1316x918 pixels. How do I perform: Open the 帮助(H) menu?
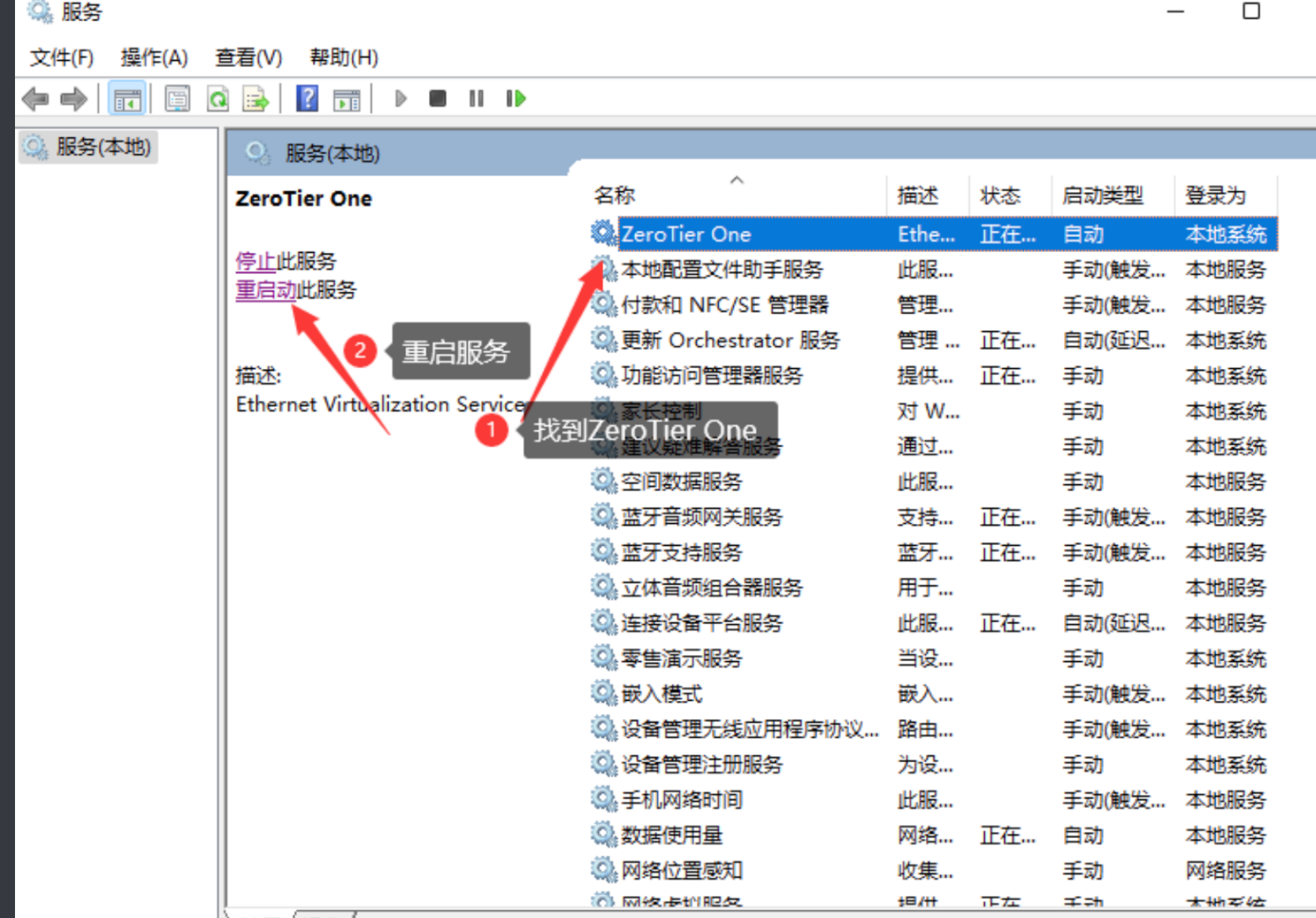(344, 58)
